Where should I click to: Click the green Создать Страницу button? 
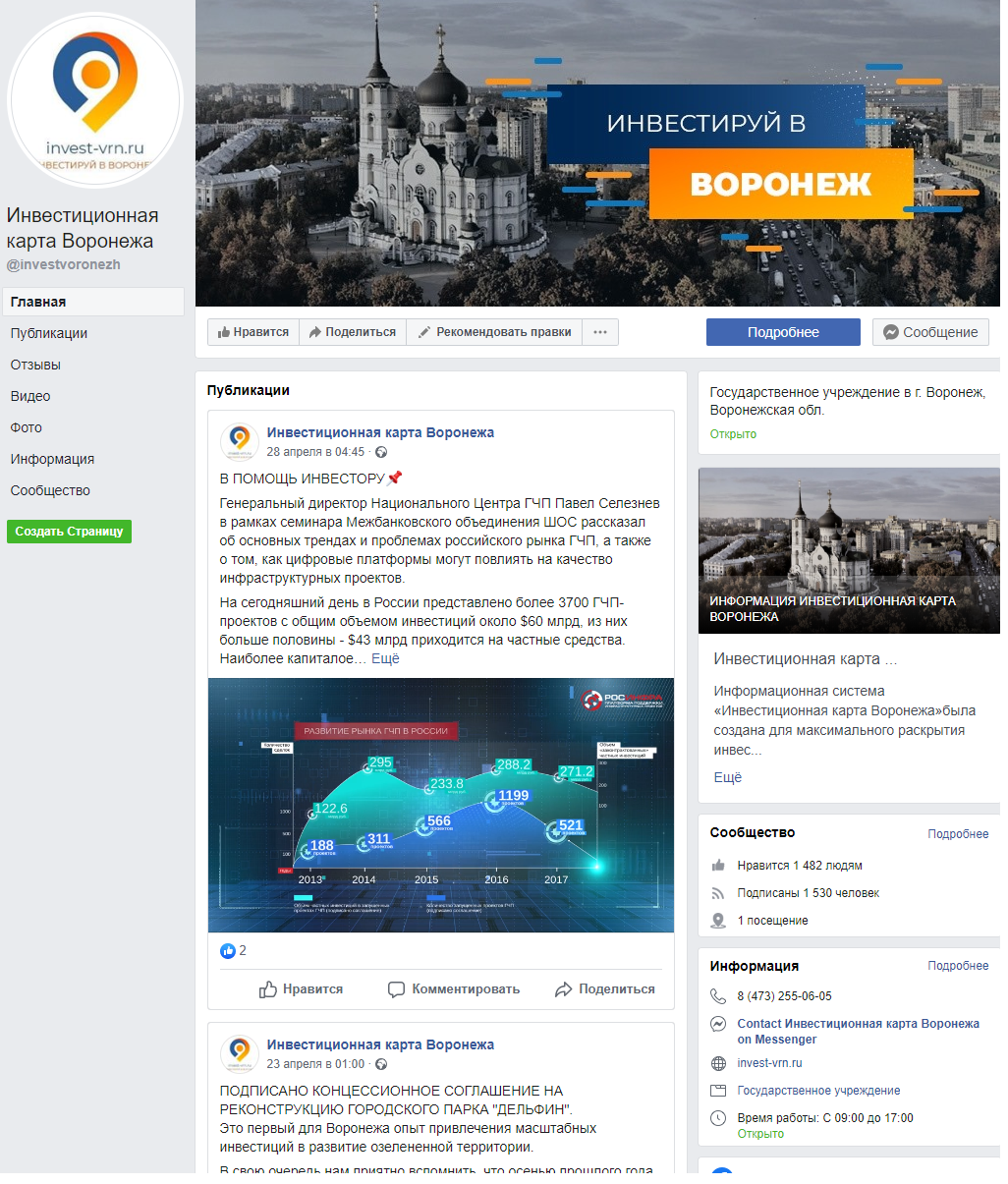click(x=69, y=532)
